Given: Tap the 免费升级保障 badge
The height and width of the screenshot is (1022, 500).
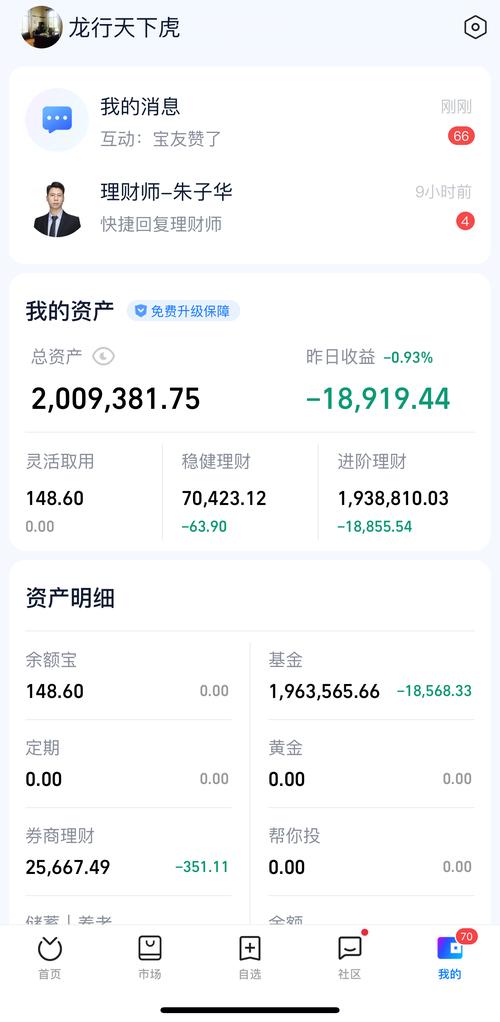Looking at the screenshot, I should 183,311.
